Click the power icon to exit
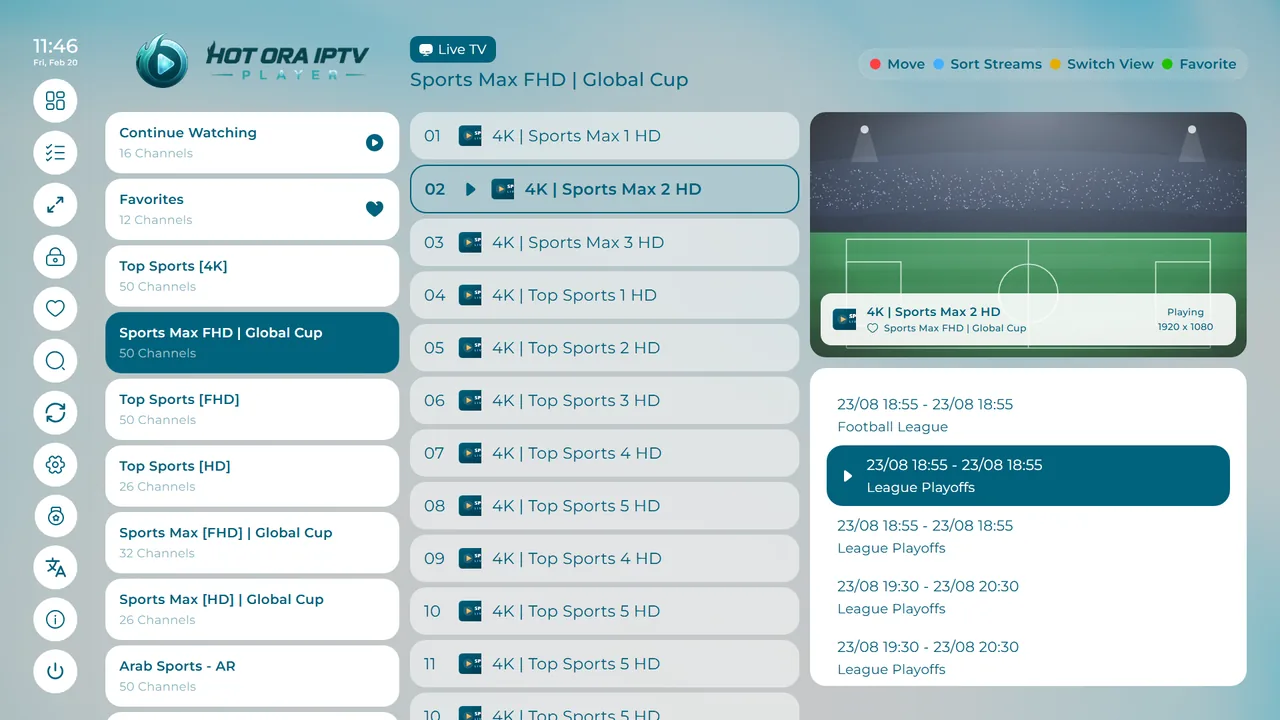1280x720 pixels. [x=55, y=672]
